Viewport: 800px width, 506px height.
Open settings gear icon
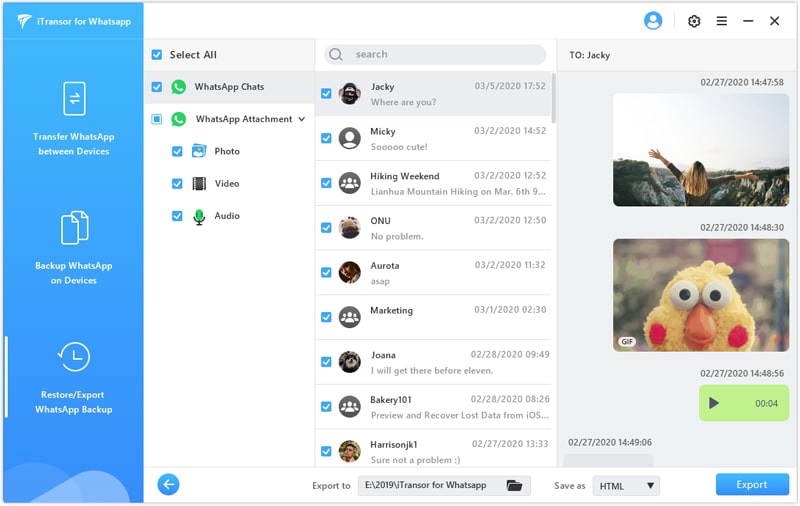694,21
